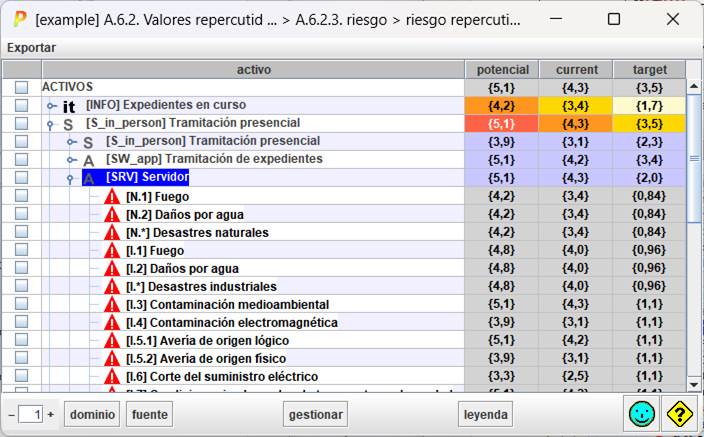Image resolution: width=704 pixels, height=437 pixels.
Task: Click the smiley face icon button
Action: click(x=642, y=414)
